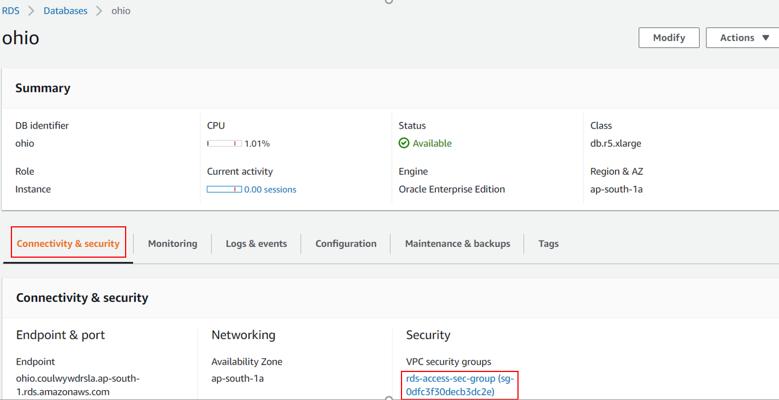Select the Connectivity & security tab
The width and height of the screenshot is (779, 400).
68,243
